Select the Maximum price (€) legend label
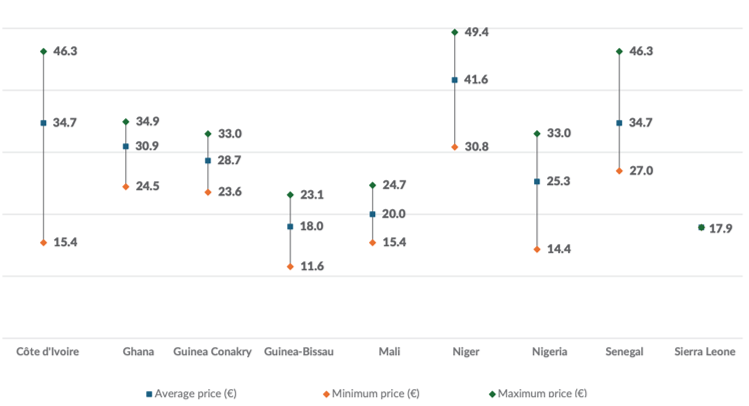Screen dimensions: 749x406 (542, 394)
